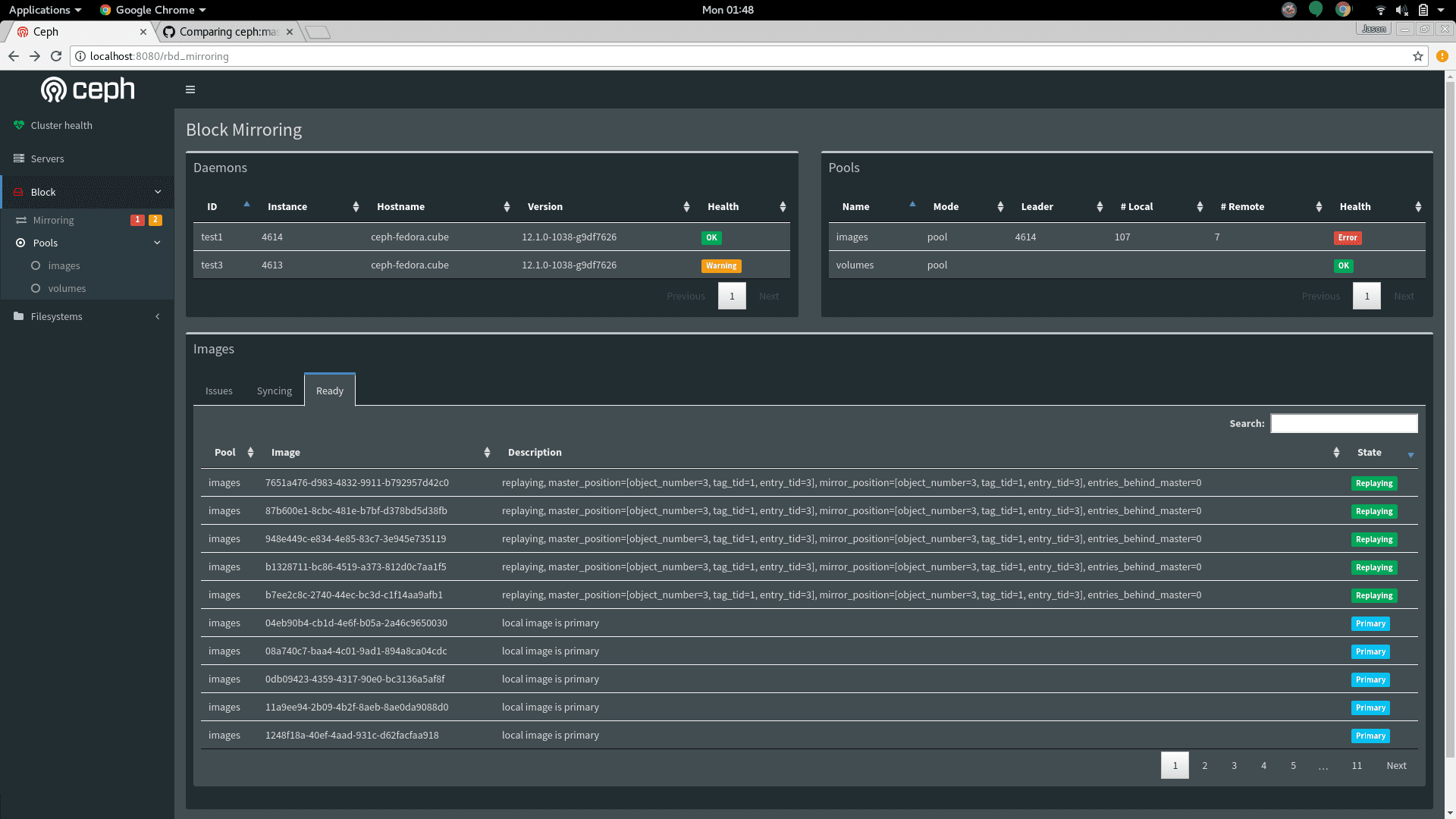Open the Mirroring sidebar link
The width and height of the screenshot is (1456, 819).
53,220
